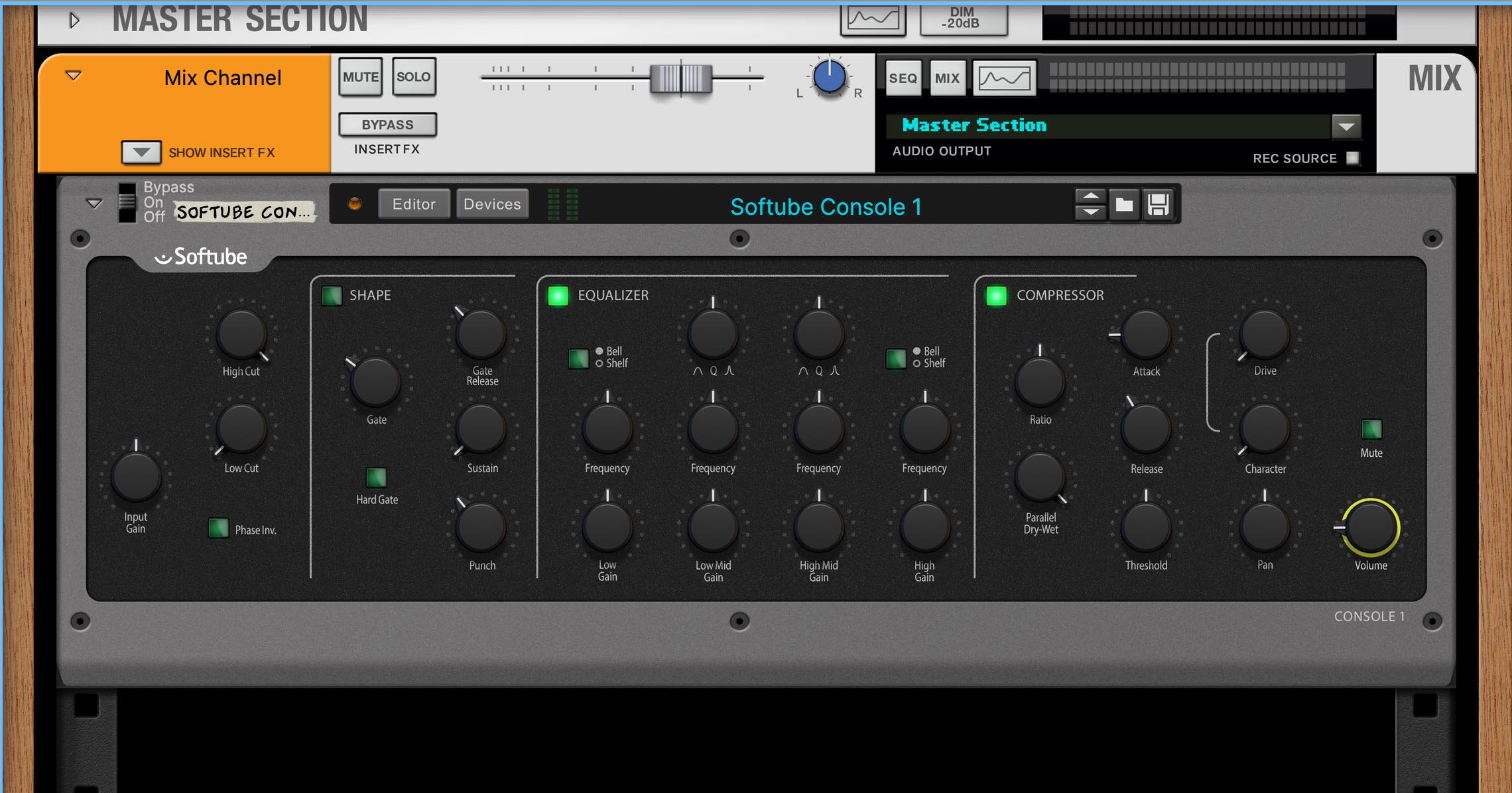The image size is (1512, 793).
Task: Click the Threshold knob
Action: [1146, 527]
